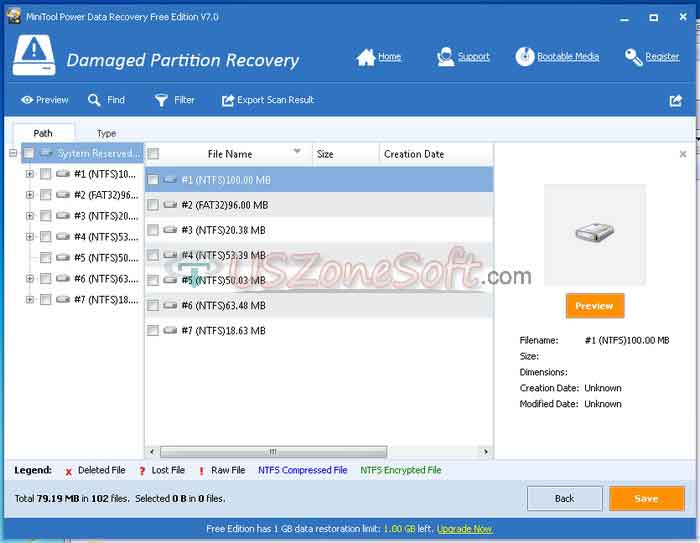The image size is (700, 543).
Task: Open the Register link
Action: click(662, 57)
